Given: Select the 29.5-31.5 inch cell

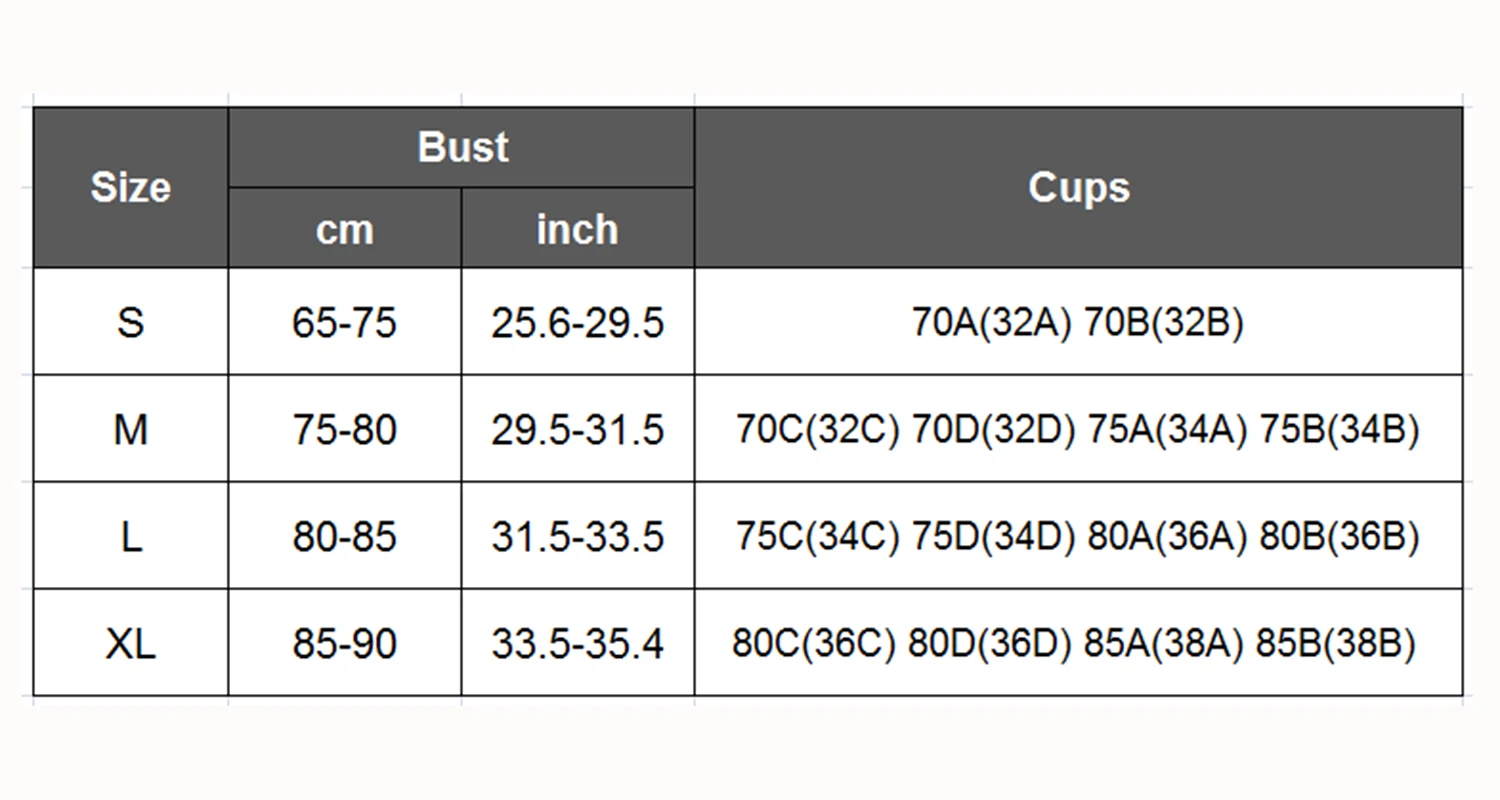Looking at the screenshot, I should coord(578,429).
